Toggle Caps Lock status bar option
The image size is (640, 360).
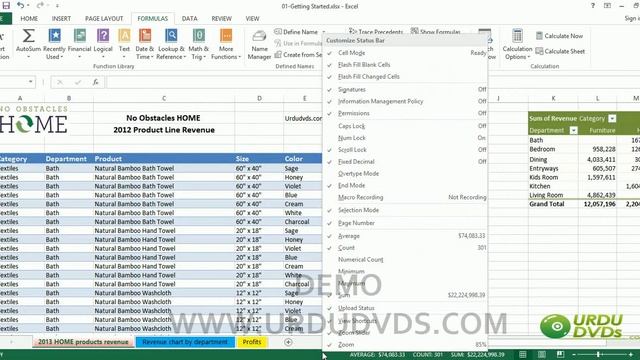pyautogui.click(x=406, y=126)
